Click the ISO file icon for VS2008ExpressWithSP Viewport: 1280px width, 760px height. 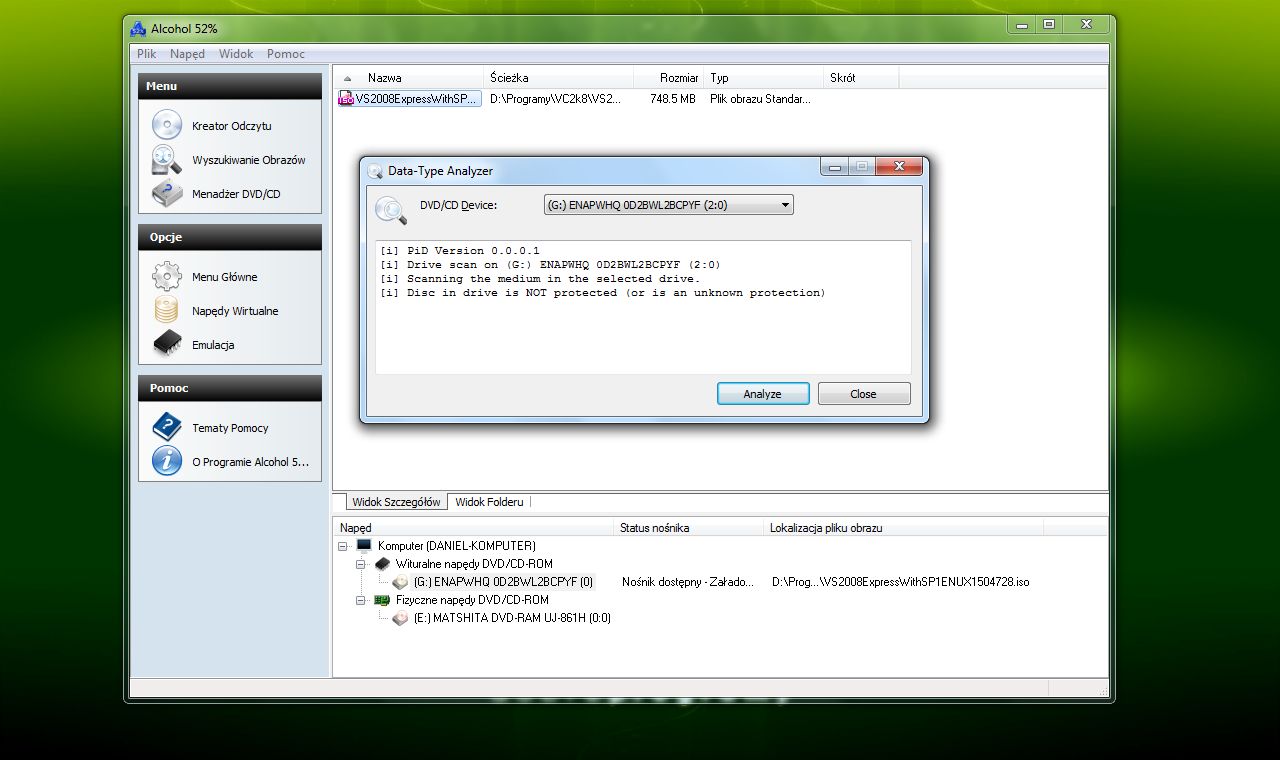[346, 99]
